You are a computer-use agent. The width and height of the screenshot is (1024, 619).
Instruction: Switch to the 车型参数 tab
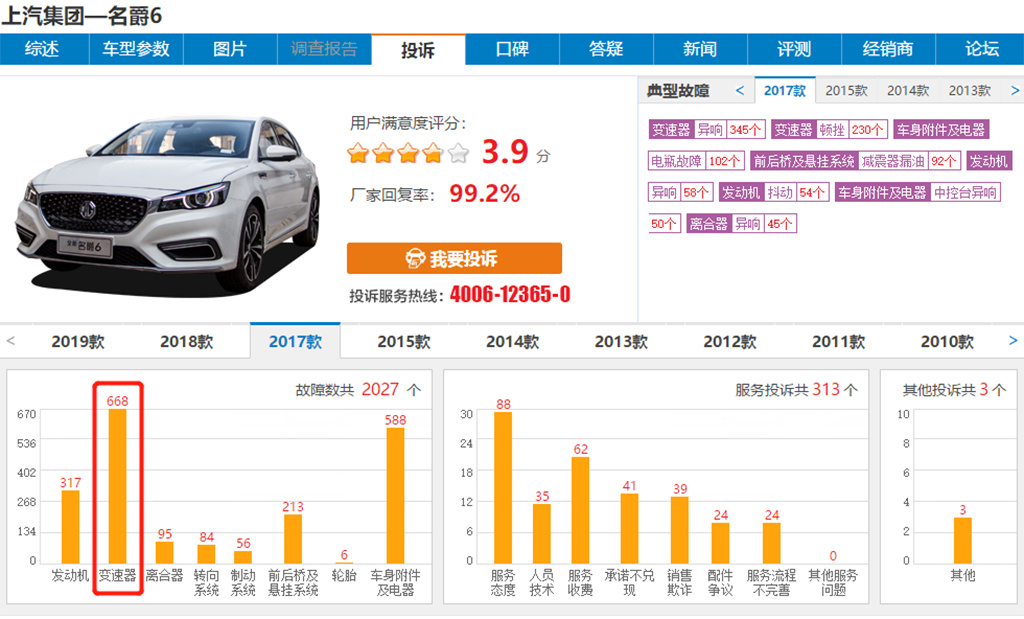[x=136, y=49]
